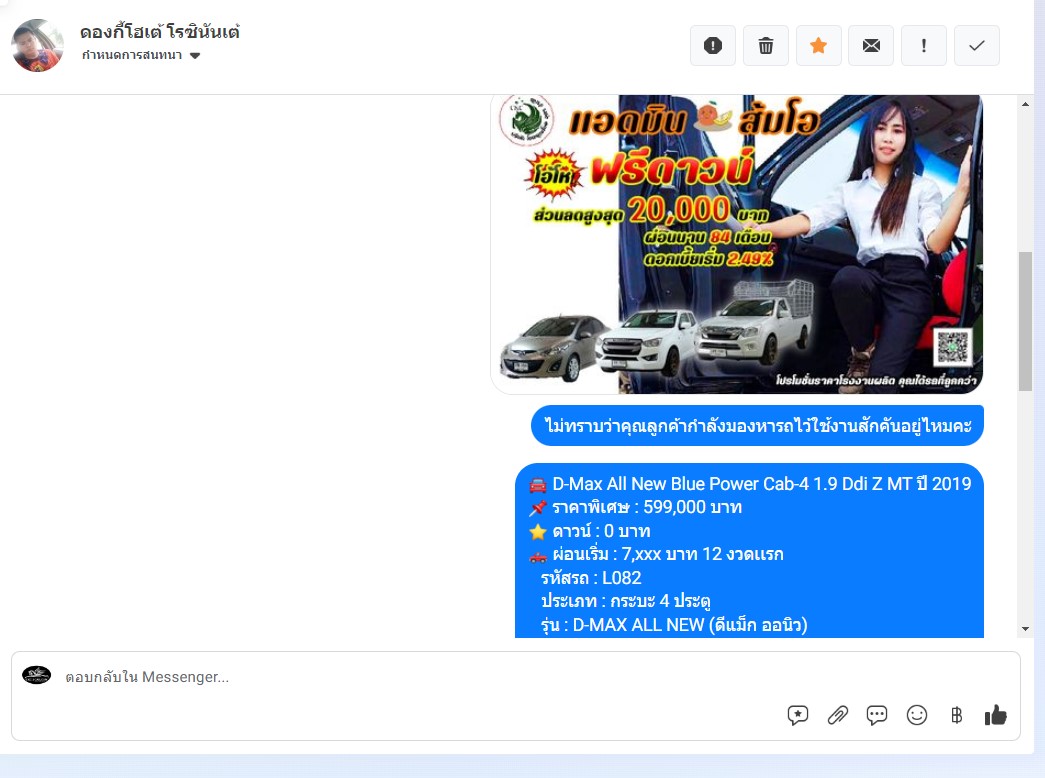Open saved replies via star speech bubble icon
This screenshot has height=778, width=1045.
click(797, 715)
